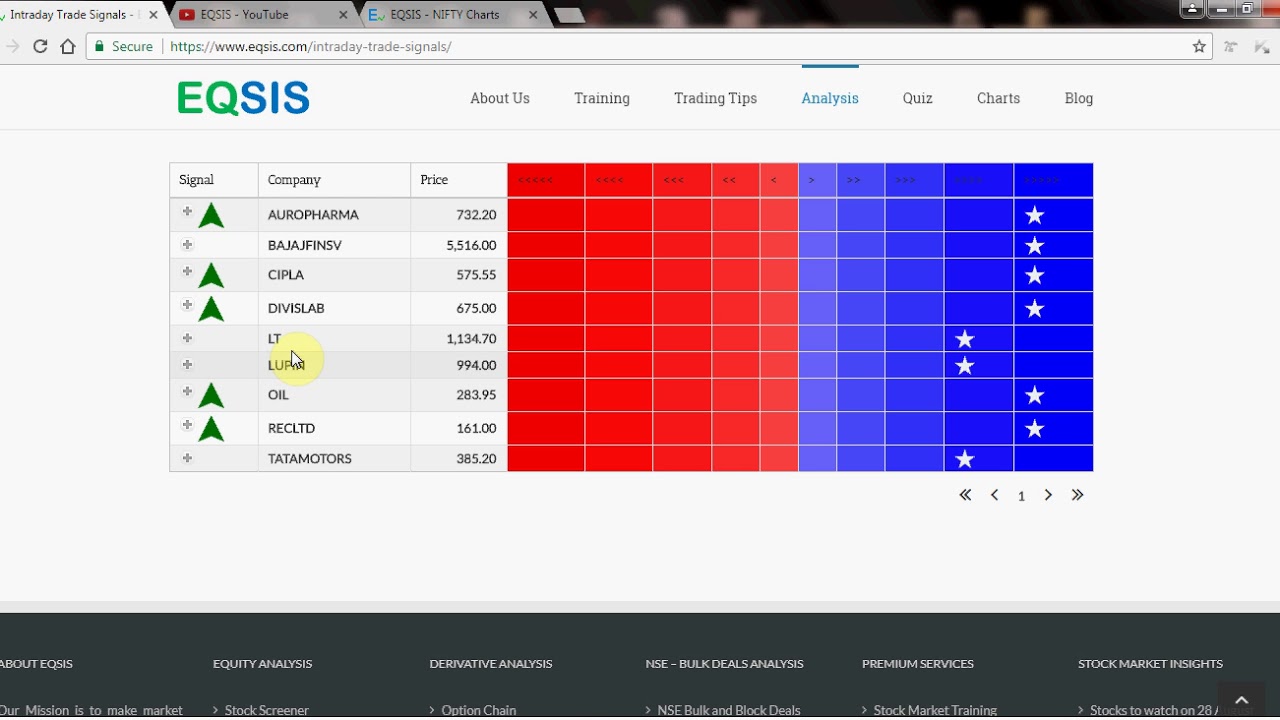Expand the RECLTD row plus icon
1280x720 pixels.
(187, 425)
